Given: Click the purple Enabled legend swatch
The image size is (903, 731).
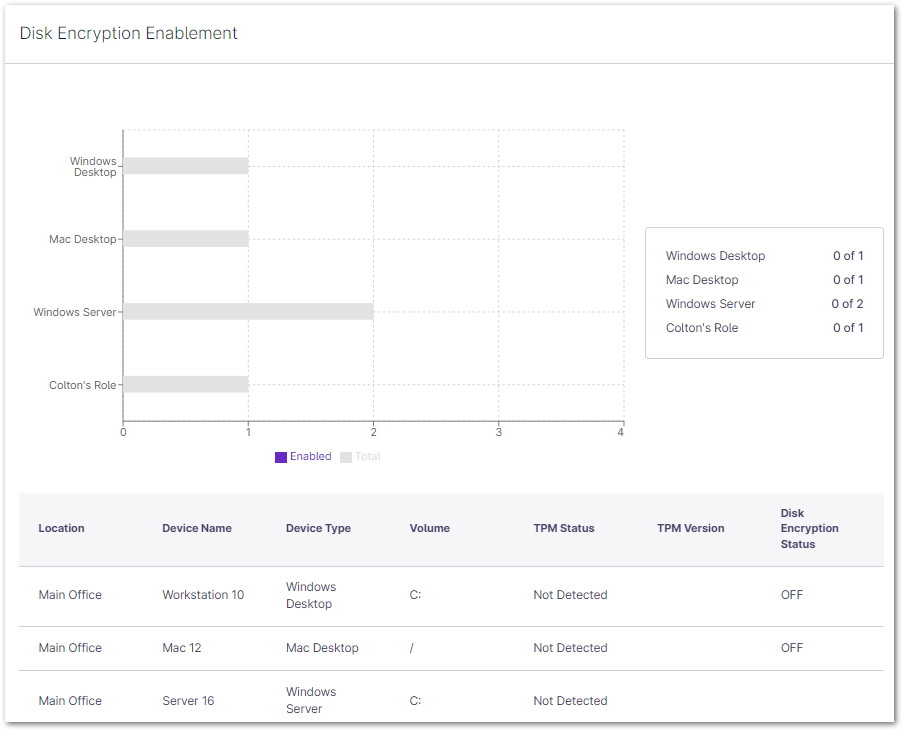Looking at the screenshot, I should pyautogui.click(x=281, y=457).
